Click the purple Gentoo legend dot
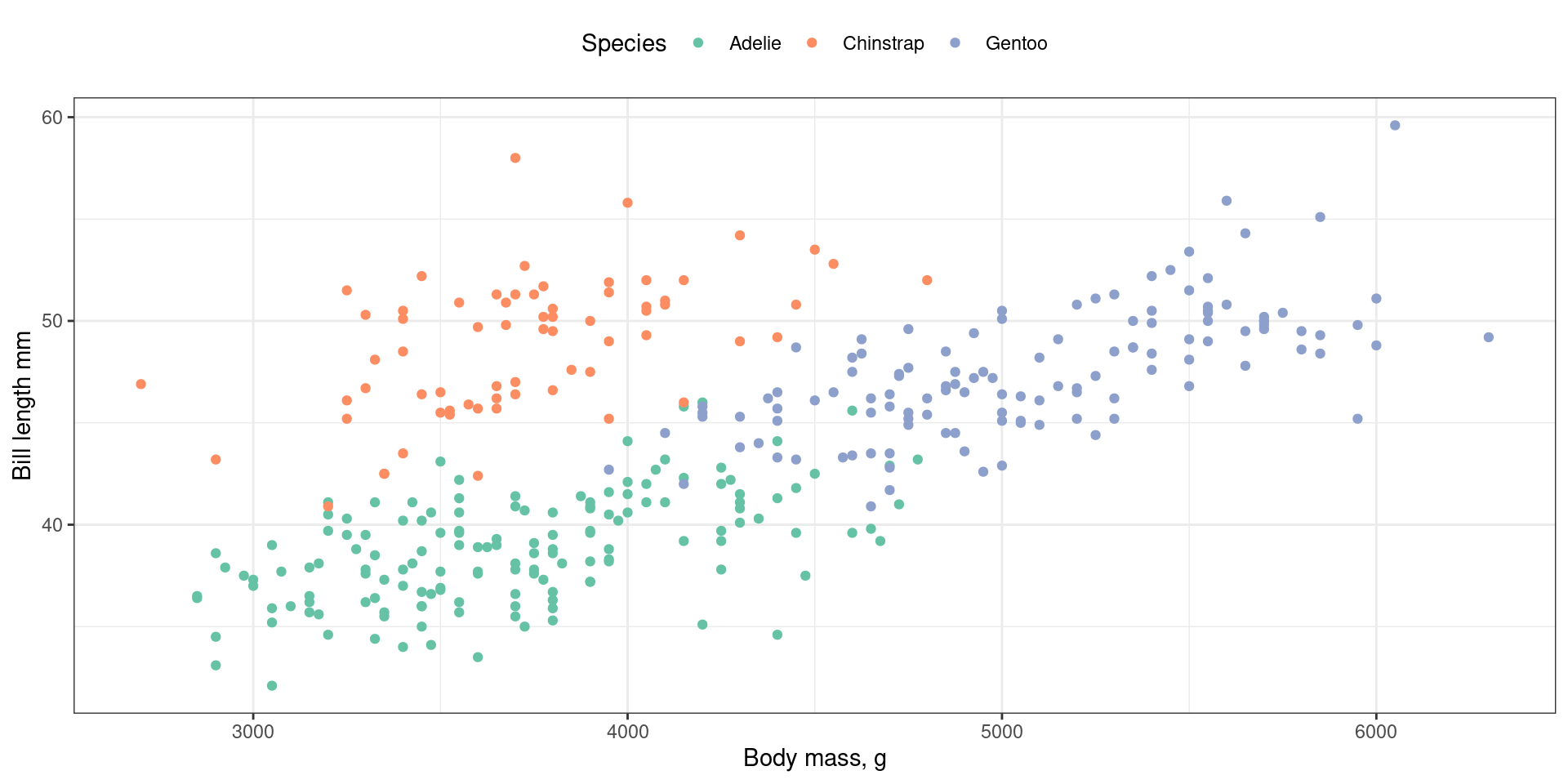This screenshot has width=1568, height=784. 955,43
